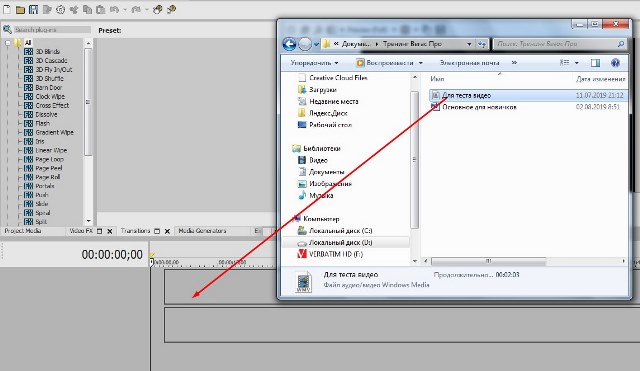The width and height of the screenshot is (640, 371).
Task: Switch to the Video FX tab
Action: 81,231
